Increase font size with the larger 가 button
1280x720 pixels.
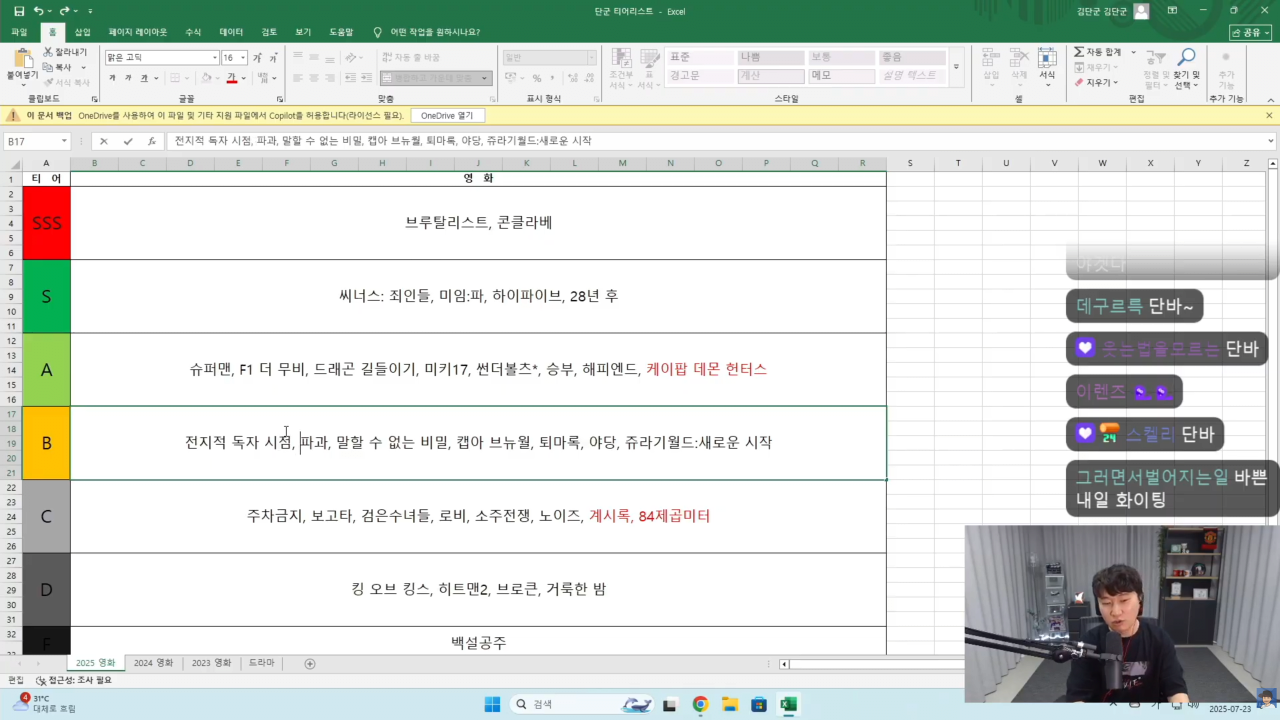click(x=257, y=58)
